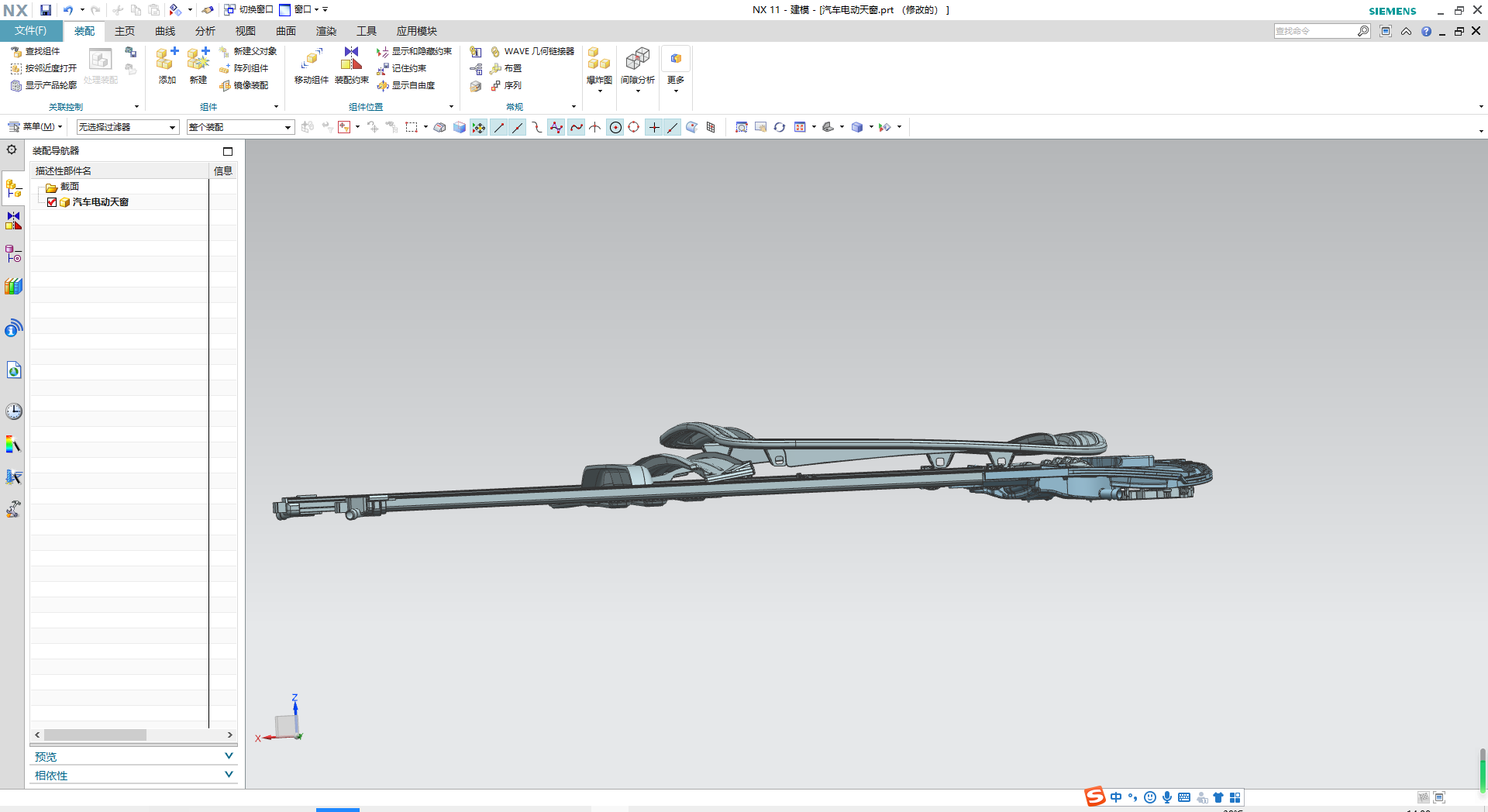
Task: Toggle the snap to midpoint option
Action: 518,128
